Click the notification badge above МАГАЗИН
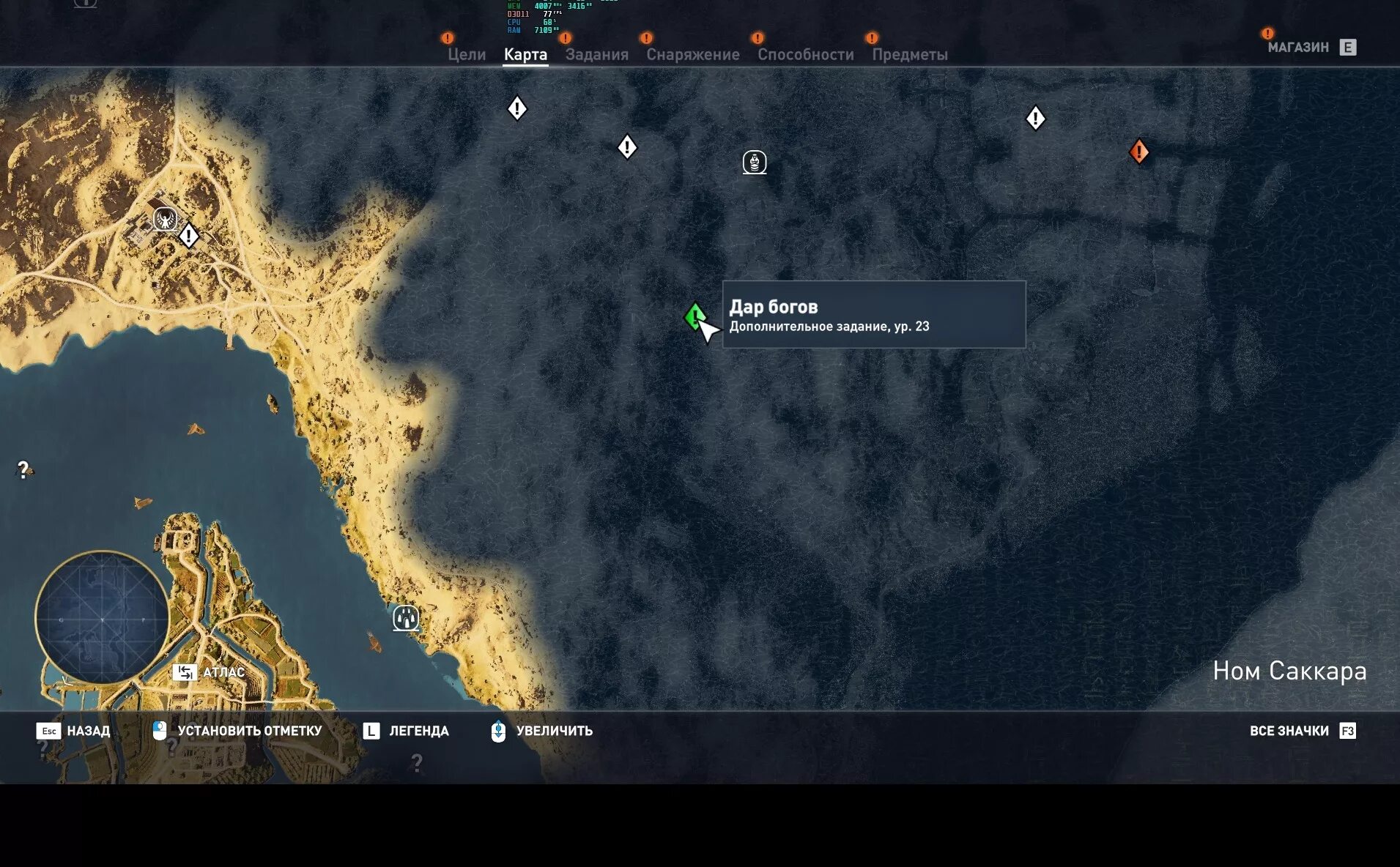1400x867 pixels. [x=1267, y=33]
